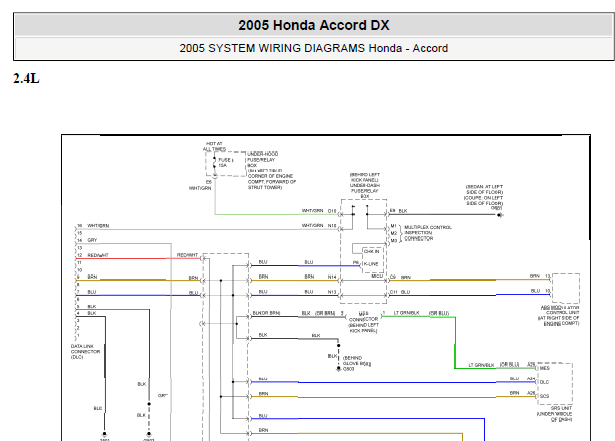This screenshot has width=615, height=441.
Task: Click the ABS Modulator Control Unit label
Action: [x=559, y=315]
